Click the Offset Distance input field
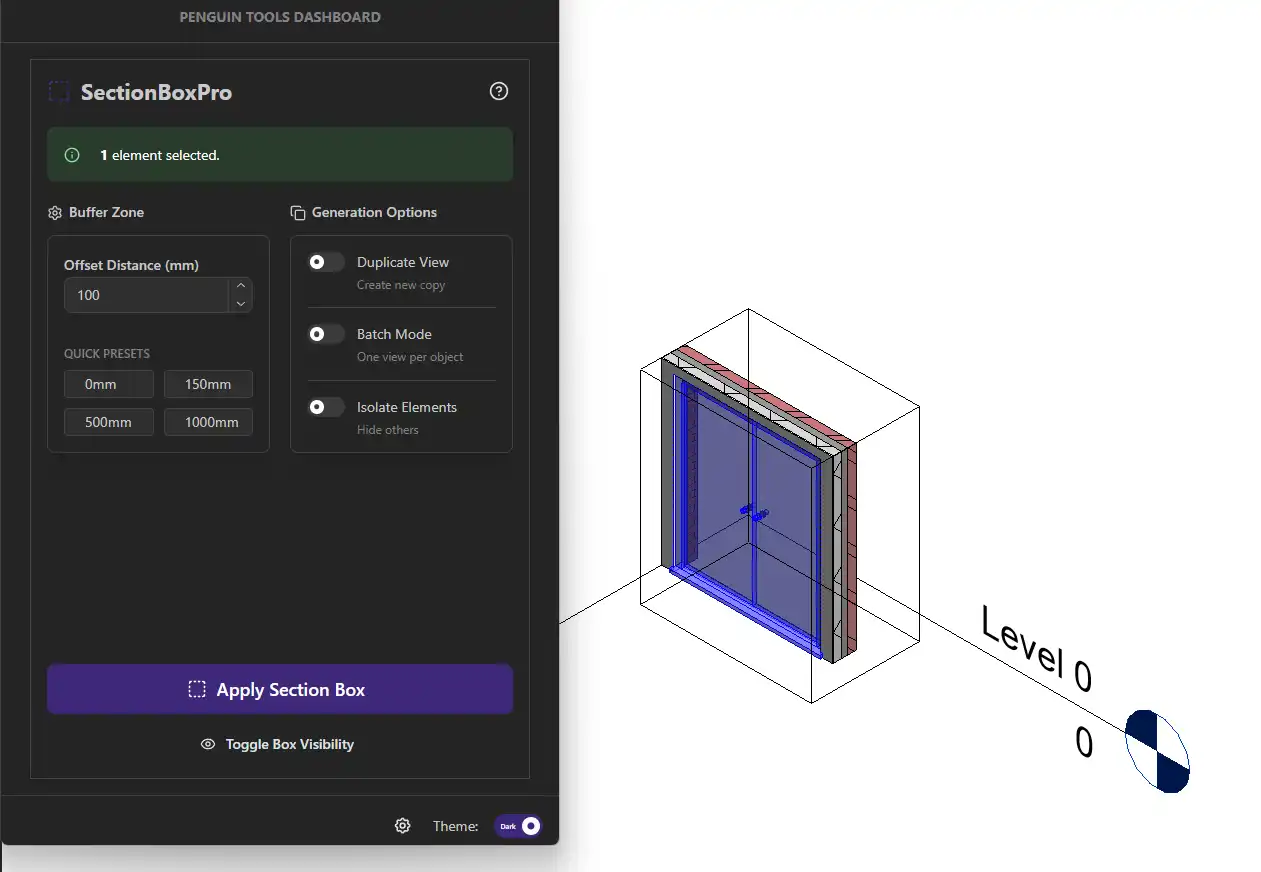 (x=147, y=295)
